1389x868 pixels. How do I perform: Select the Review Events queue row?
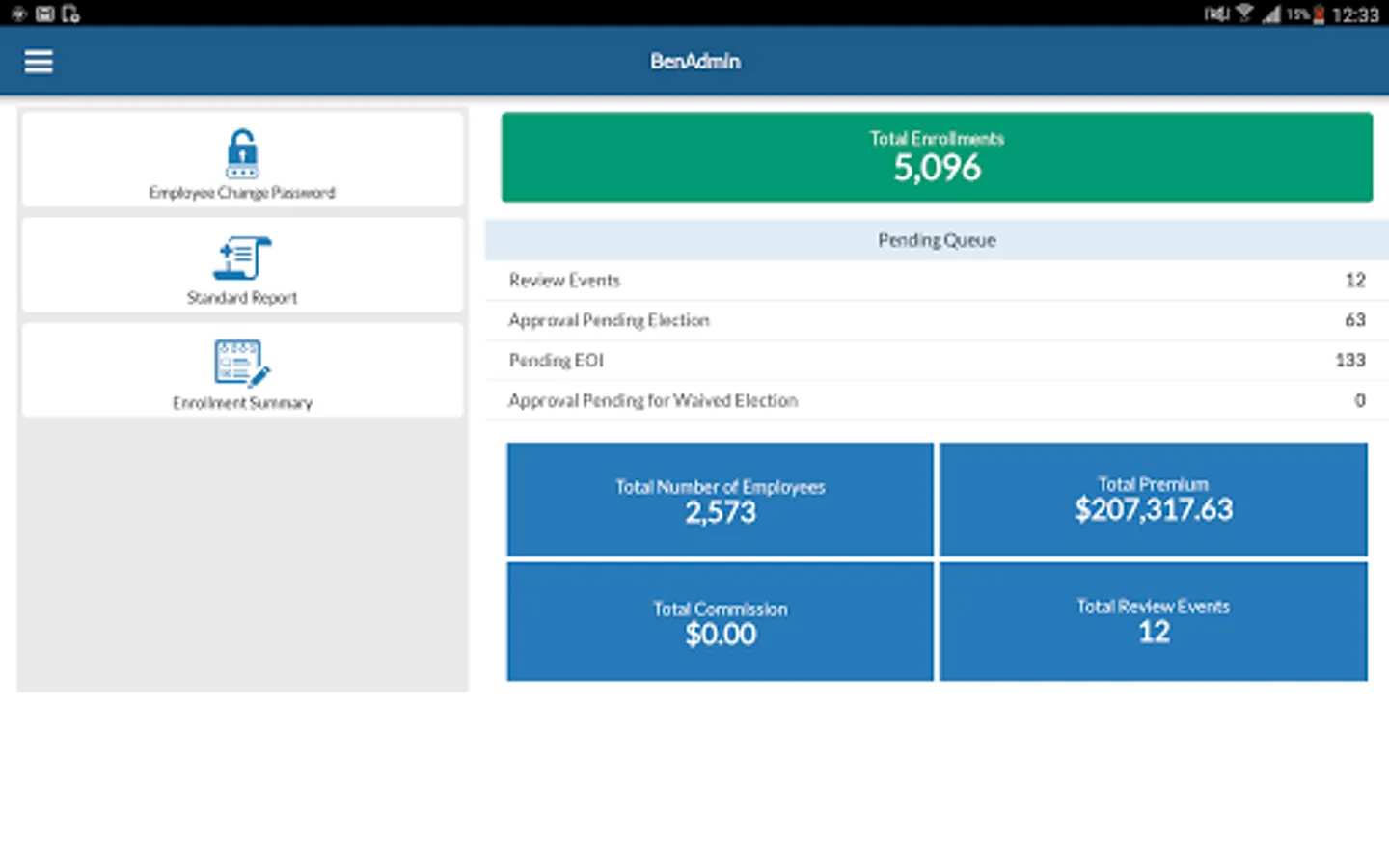(x=937, y=281)
